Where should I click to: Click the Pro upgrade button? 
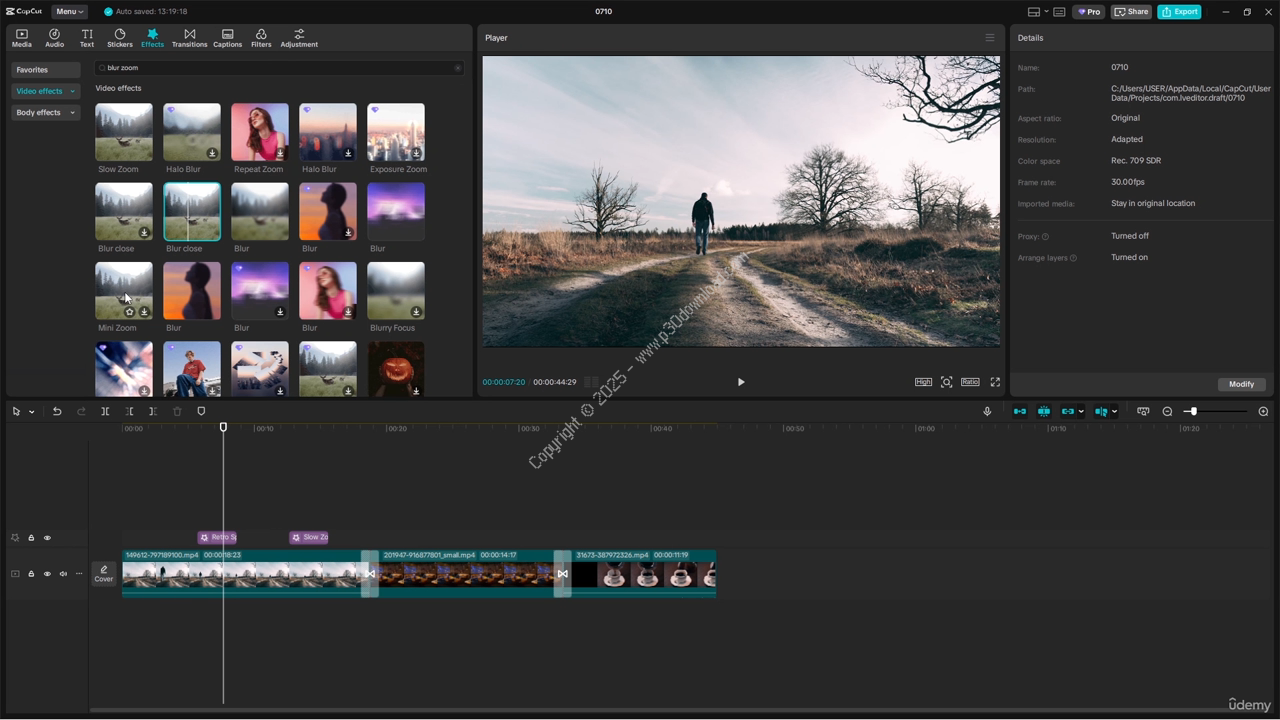(1088, 12)
